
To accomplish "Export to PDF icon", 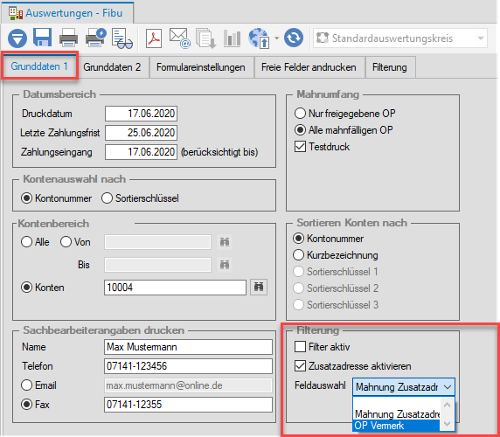I will coord(154,38).
